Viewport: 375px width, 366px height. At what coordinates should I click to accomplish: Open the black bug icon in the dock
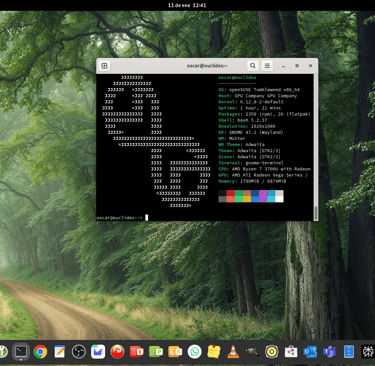[368, 351]
